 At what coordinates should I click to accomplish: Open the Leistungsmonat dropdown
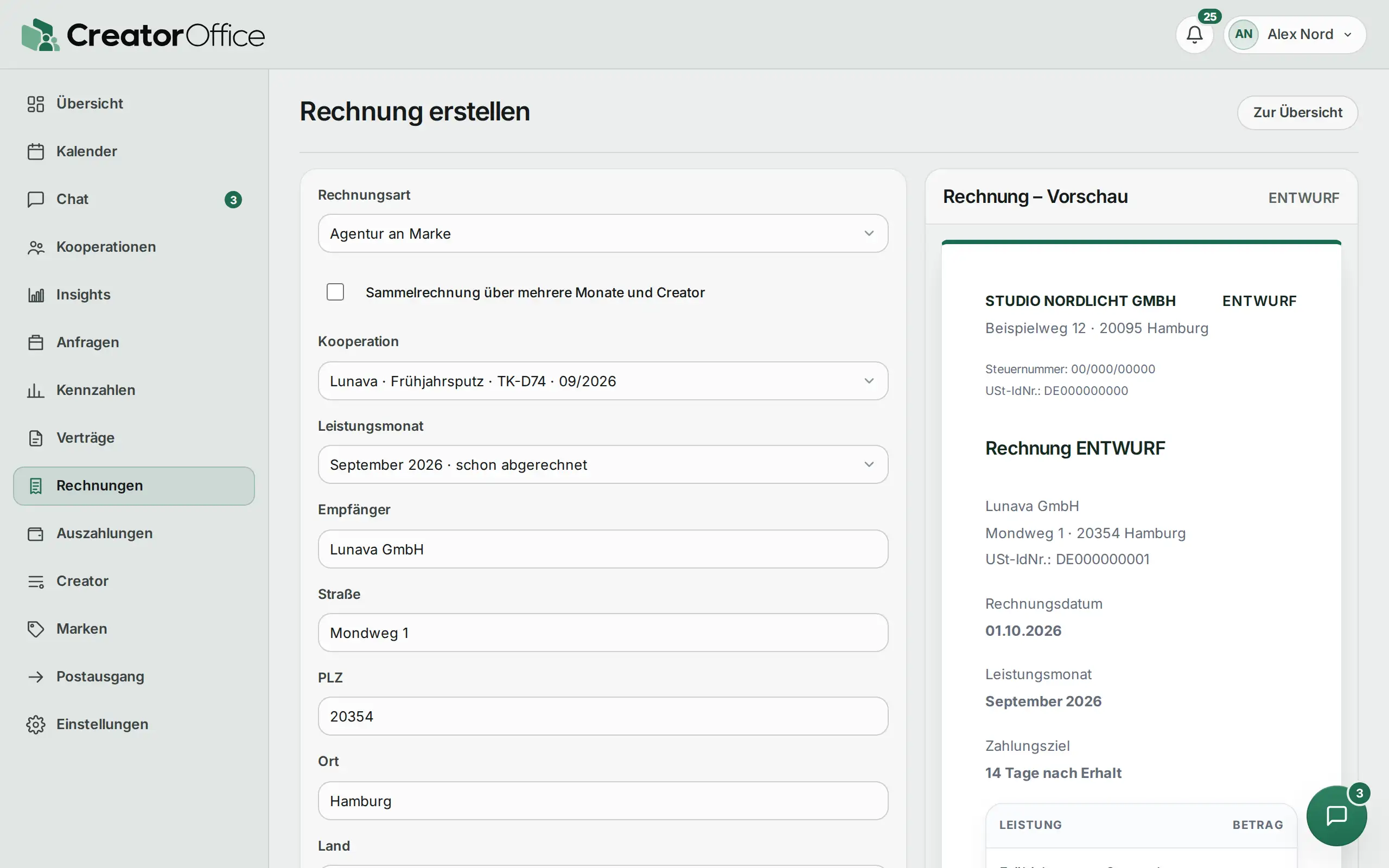[603, 464]
